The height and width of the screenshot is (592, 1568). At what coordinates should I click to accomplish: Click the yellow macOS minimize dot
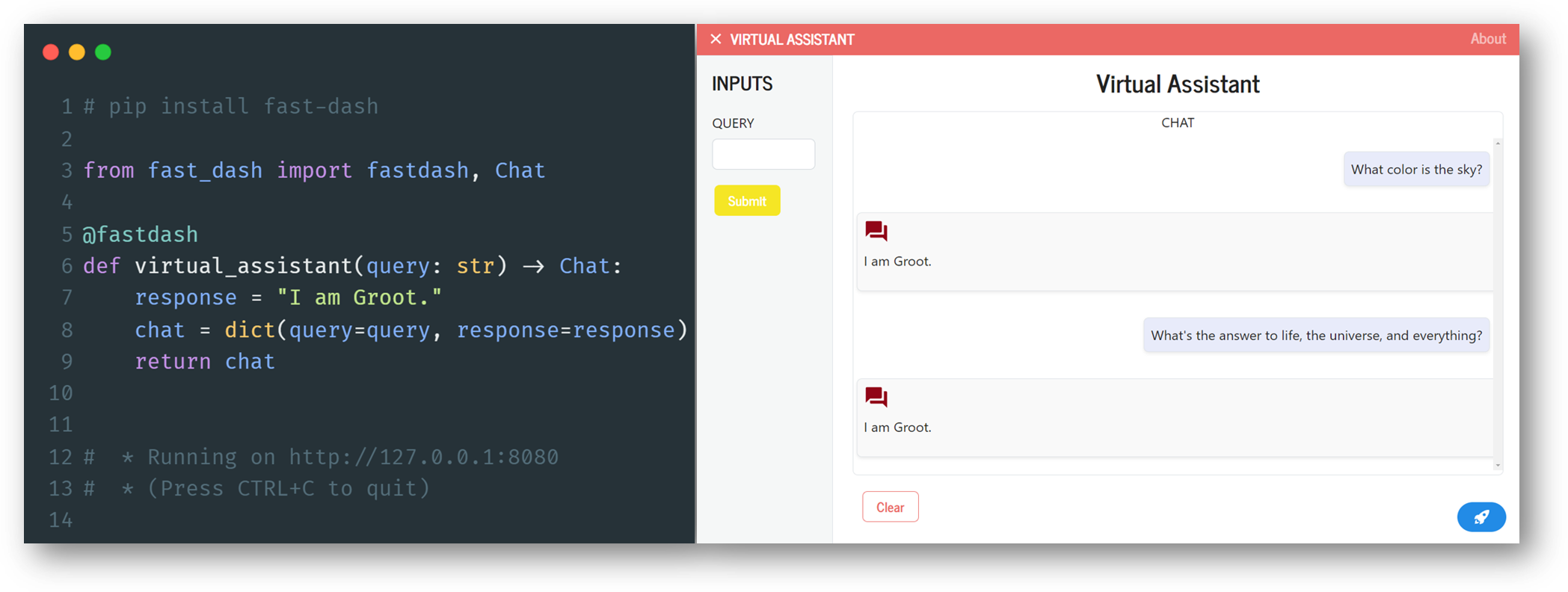pyautogui.click(x=77, y=52)
